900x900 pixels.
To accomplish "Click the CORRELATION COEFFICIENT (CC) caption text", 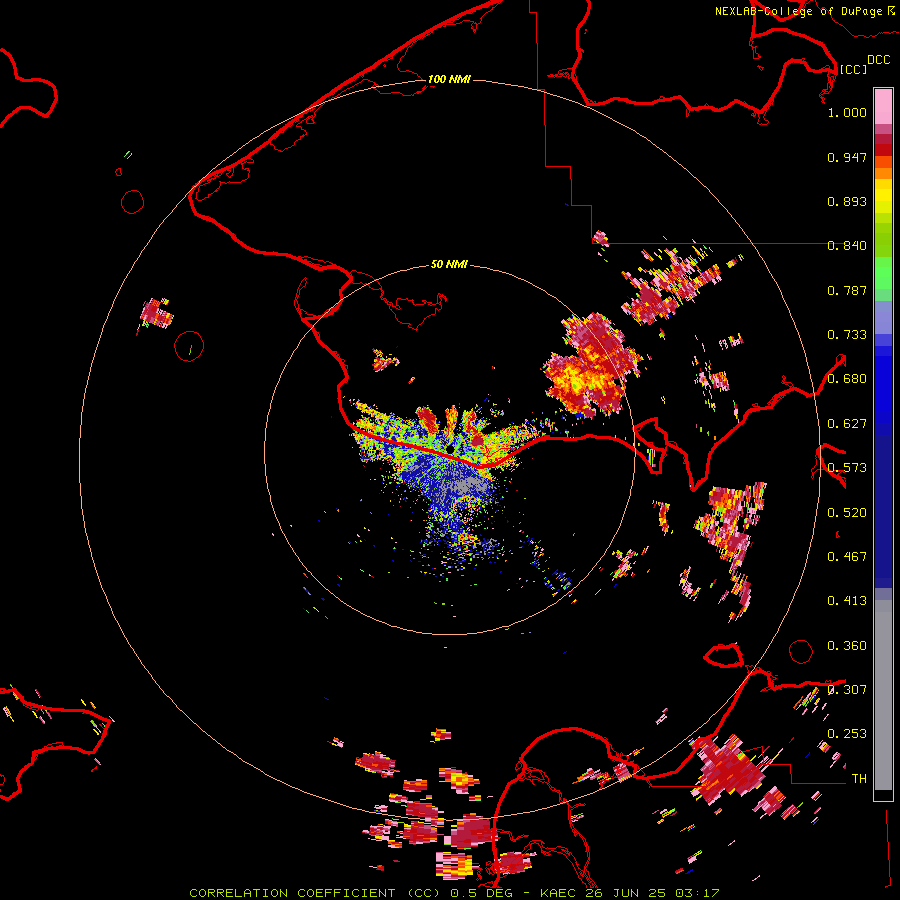I will coord(315,893).
